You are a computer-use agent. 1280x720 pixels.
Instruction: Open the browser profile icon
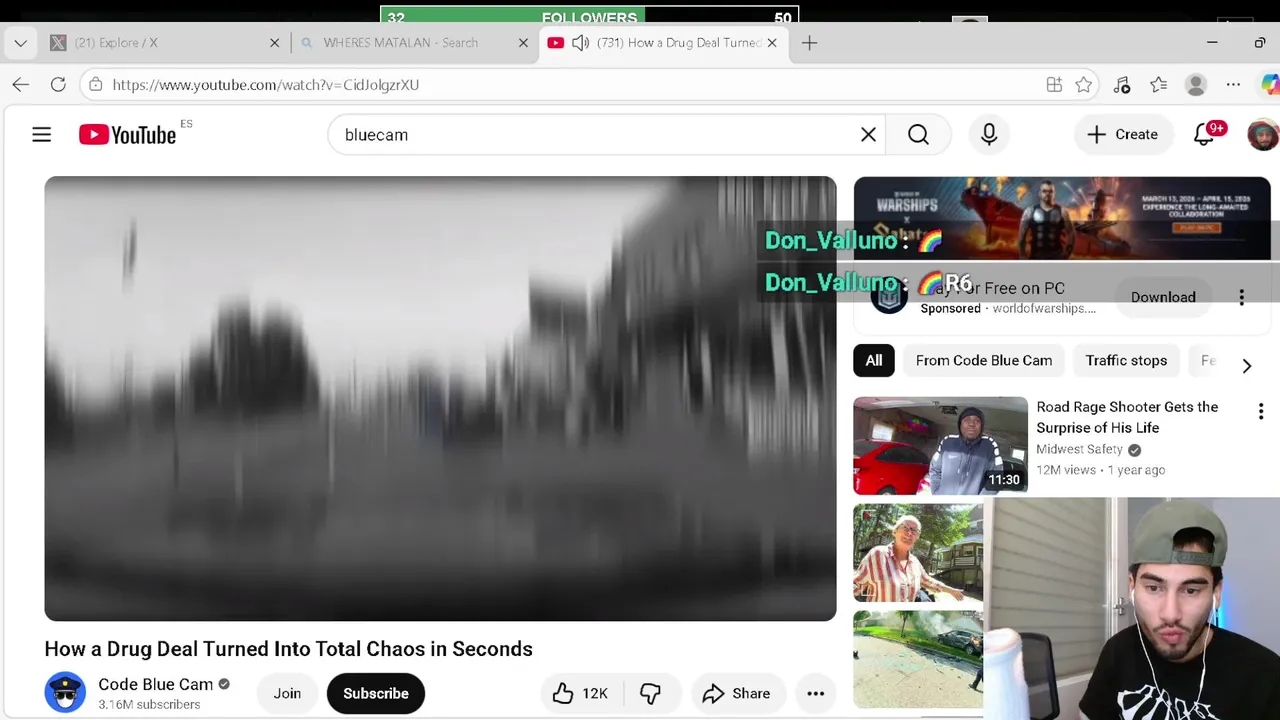[1196, 85]
